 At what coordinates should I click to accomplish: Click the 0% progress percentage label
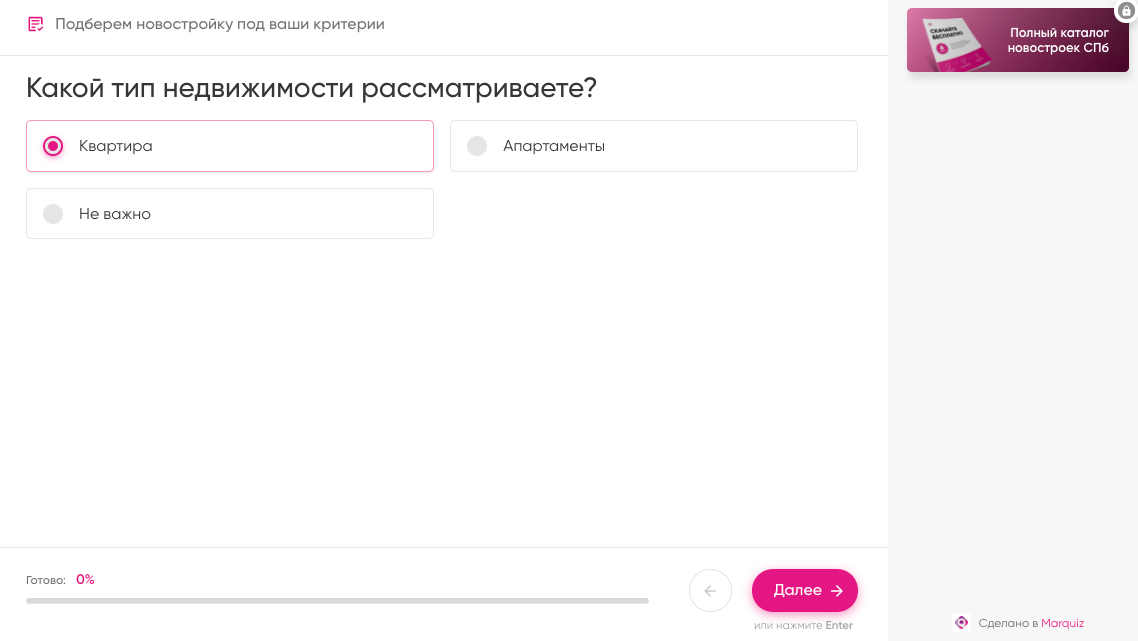pyautogui.click(x=85, y=579)
